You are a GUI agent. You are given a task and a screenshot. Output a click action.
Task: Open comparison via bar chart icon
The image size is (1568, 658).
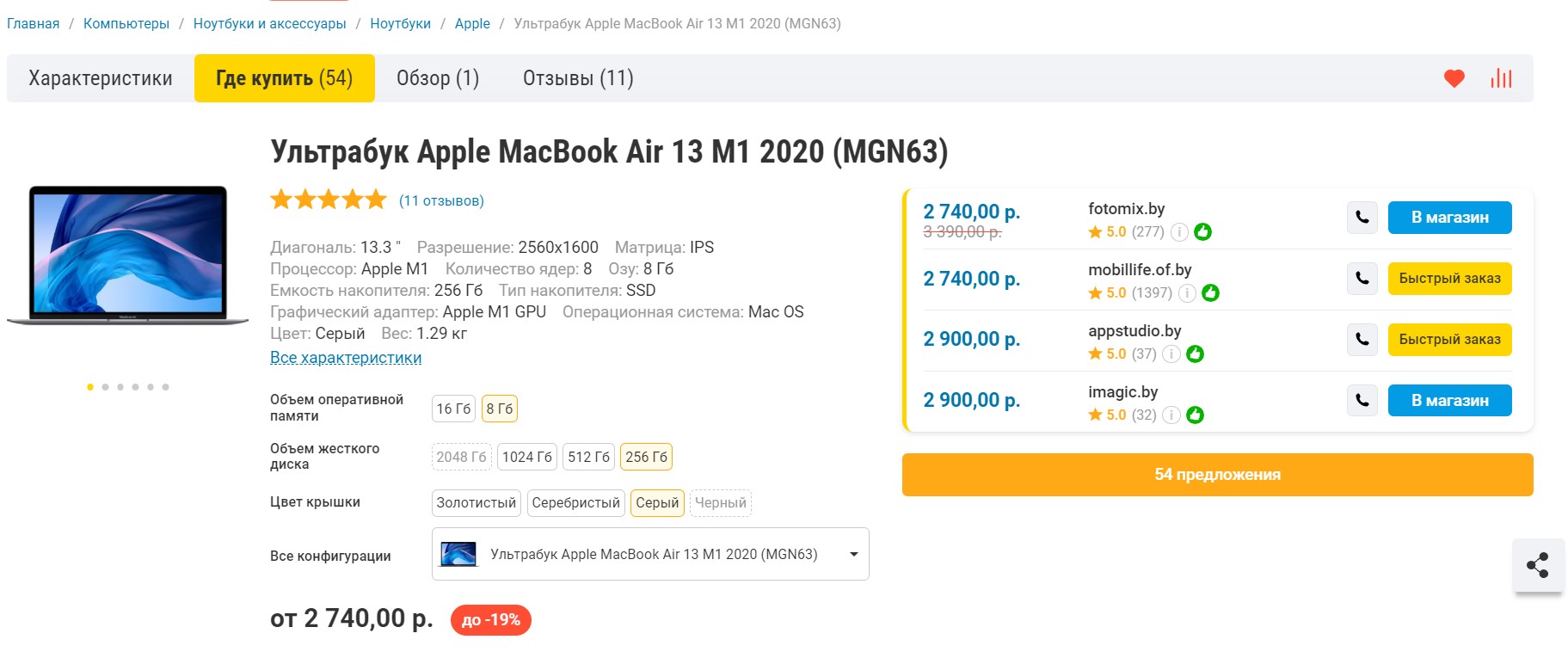(1501, 78)
